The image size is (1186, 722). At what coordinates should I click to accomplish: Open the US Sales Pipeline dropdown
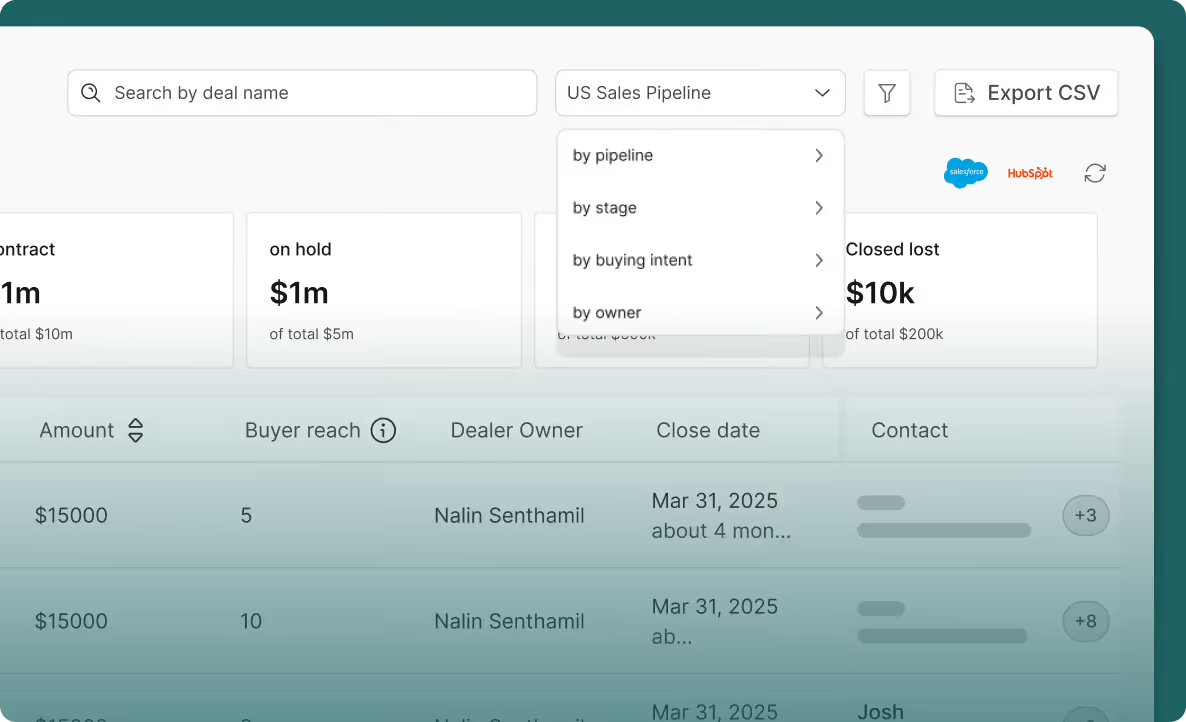pyautogui.click(x=700, y=93)
